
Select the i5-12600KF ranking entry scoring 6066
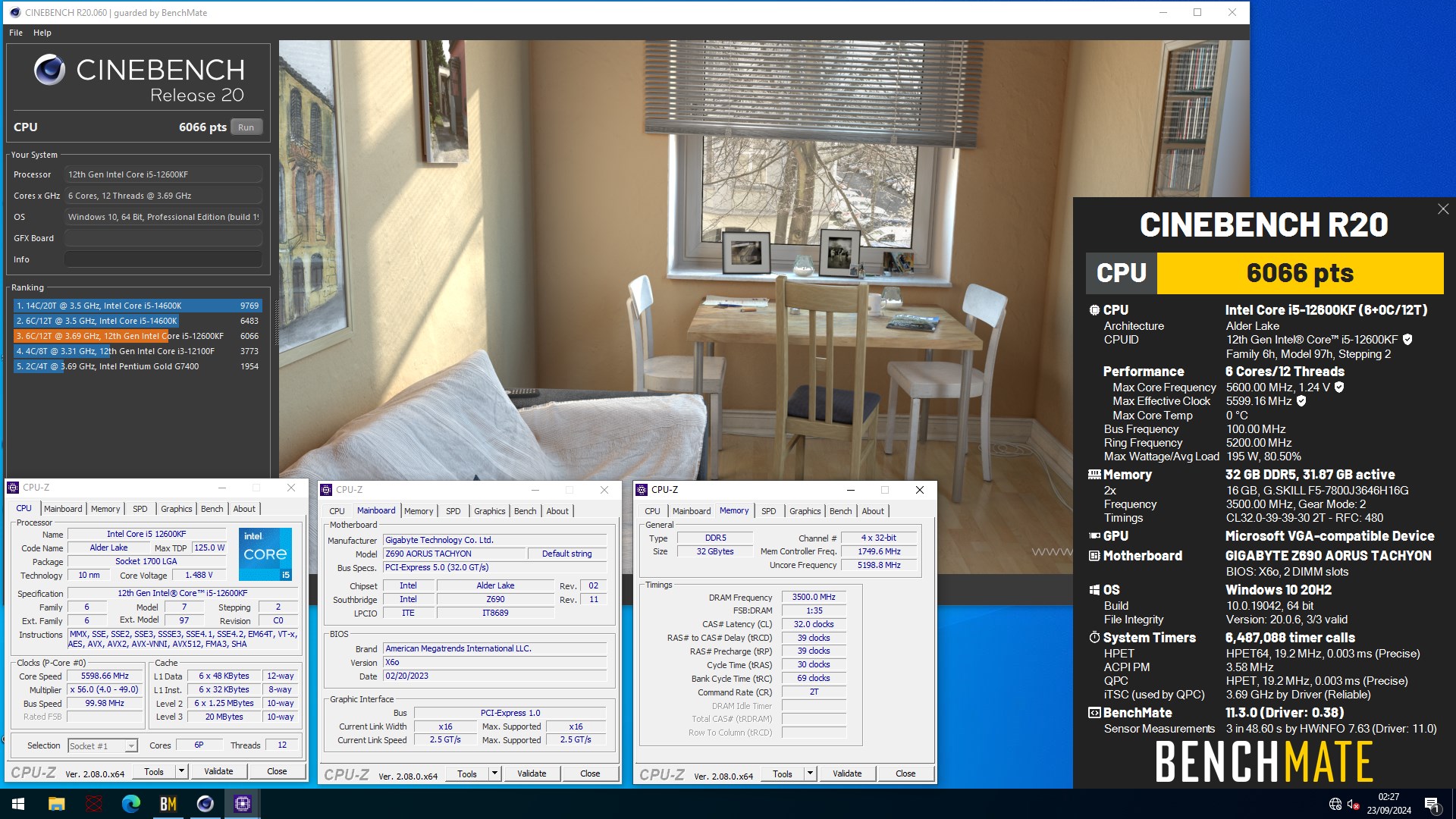[x=137, y=336]
